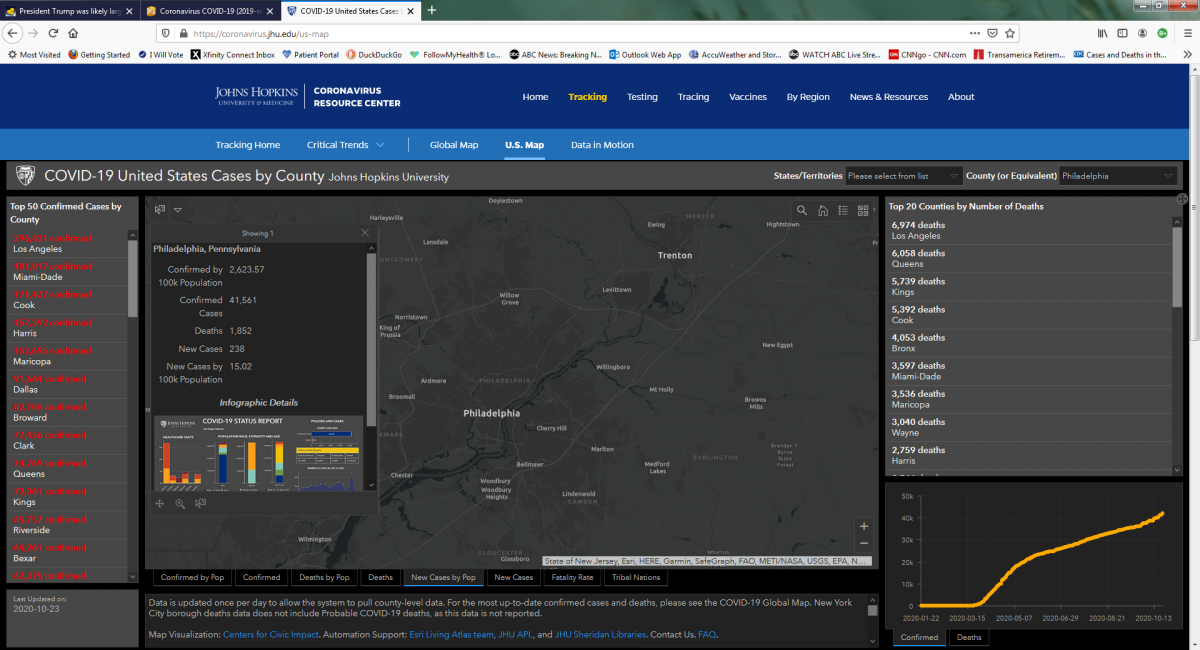This screenshot has height=650, width=1200.
Task: Expand the Critical Trends submenu
Action: [345, 145]
